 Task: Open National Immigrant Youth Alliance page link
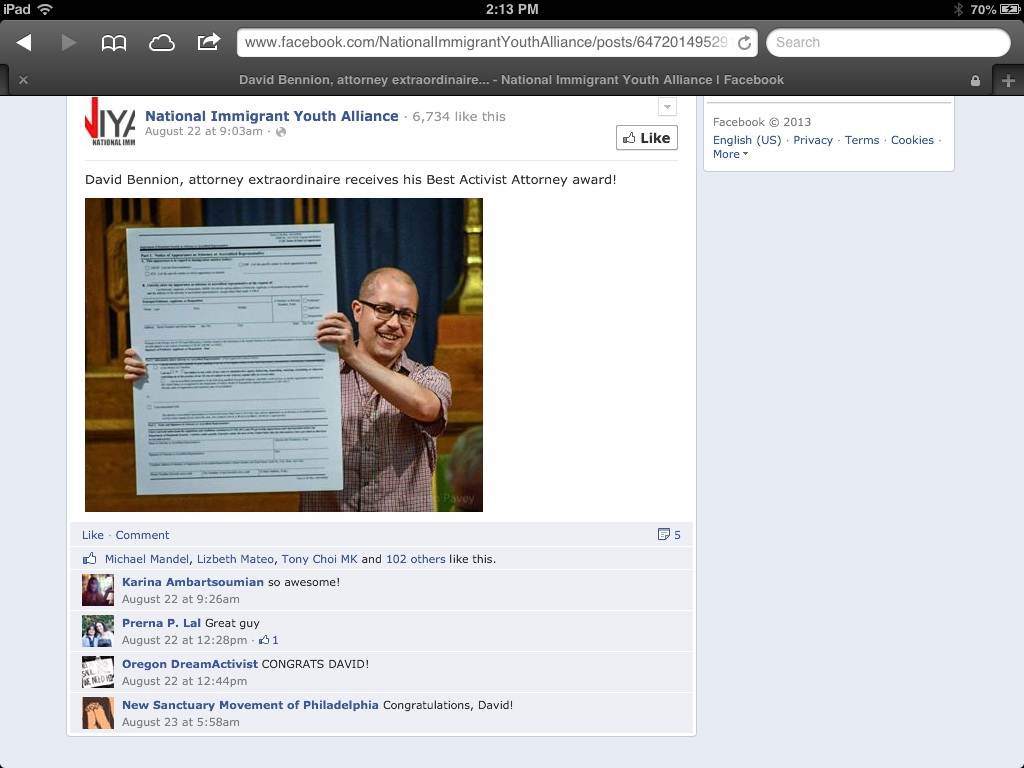coord(272,116)
